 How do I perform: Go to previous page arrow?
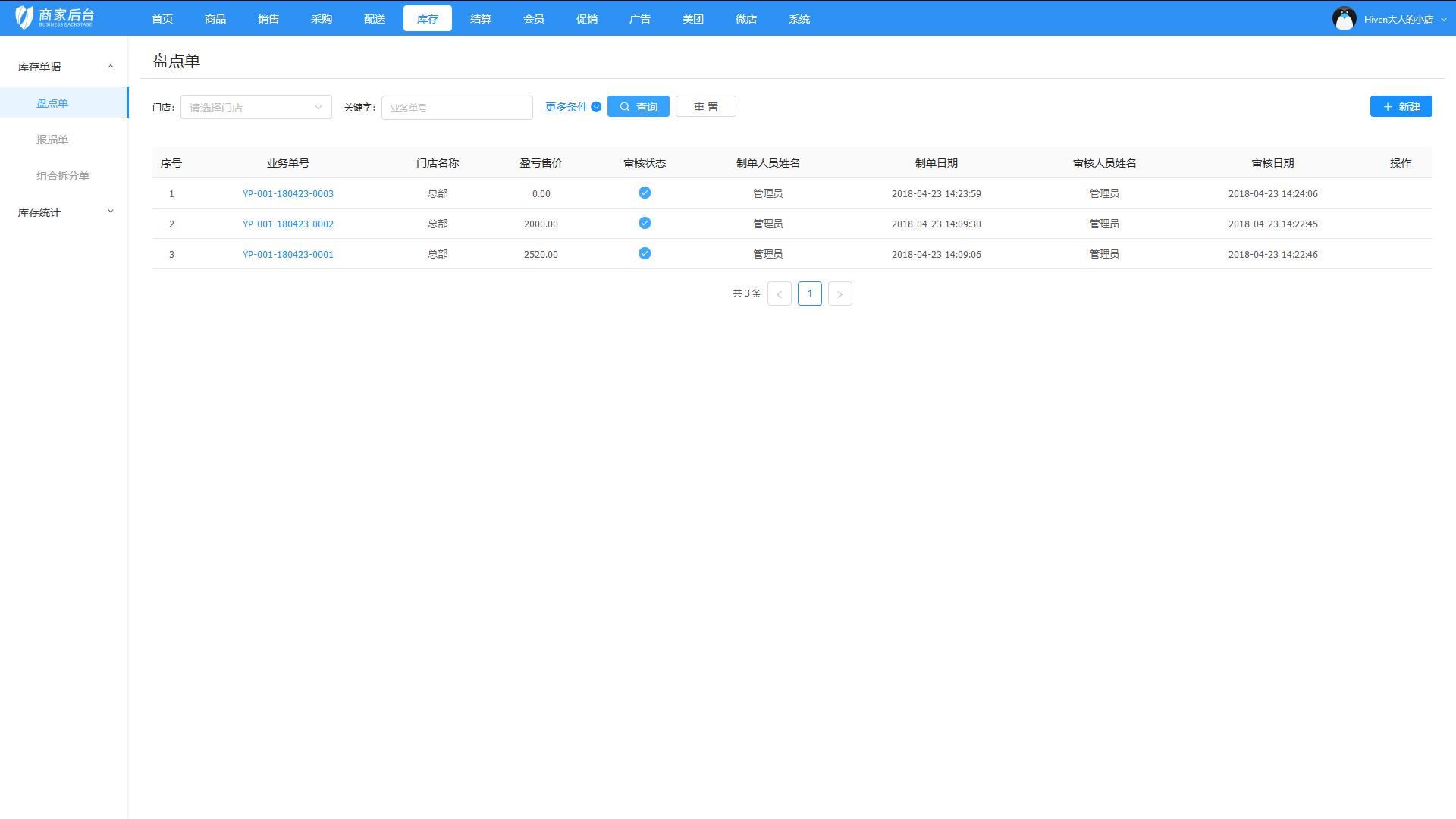click(x=779, y=294)
